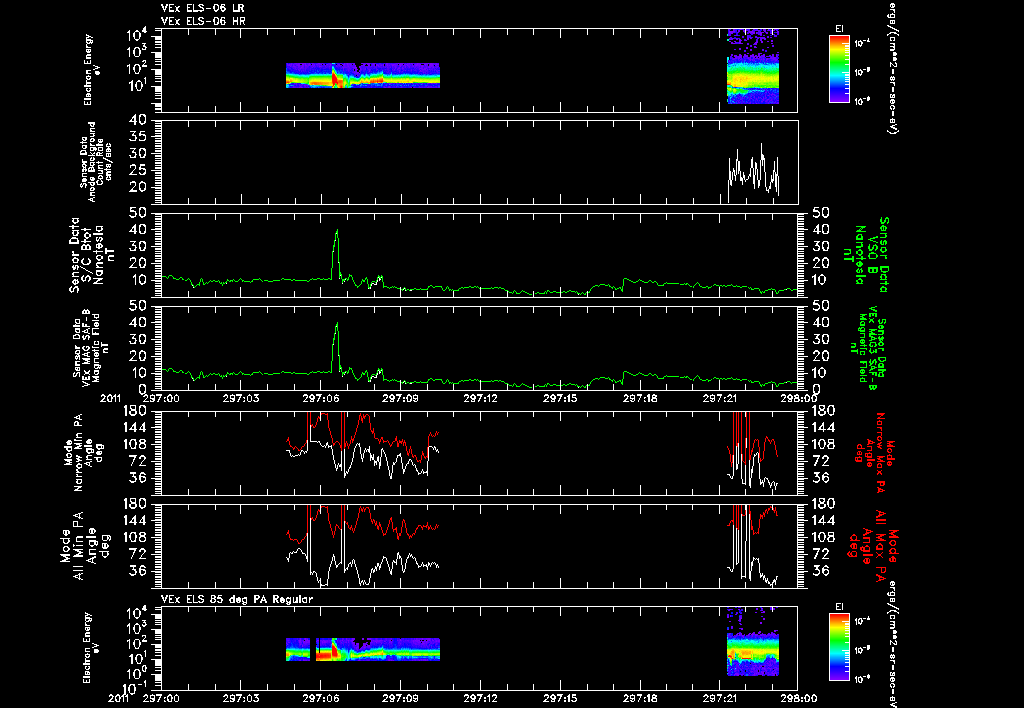Click the red 'Mode All Max PA Angle' label
The width and height of the screenshot is (1024, 708).
874,545
